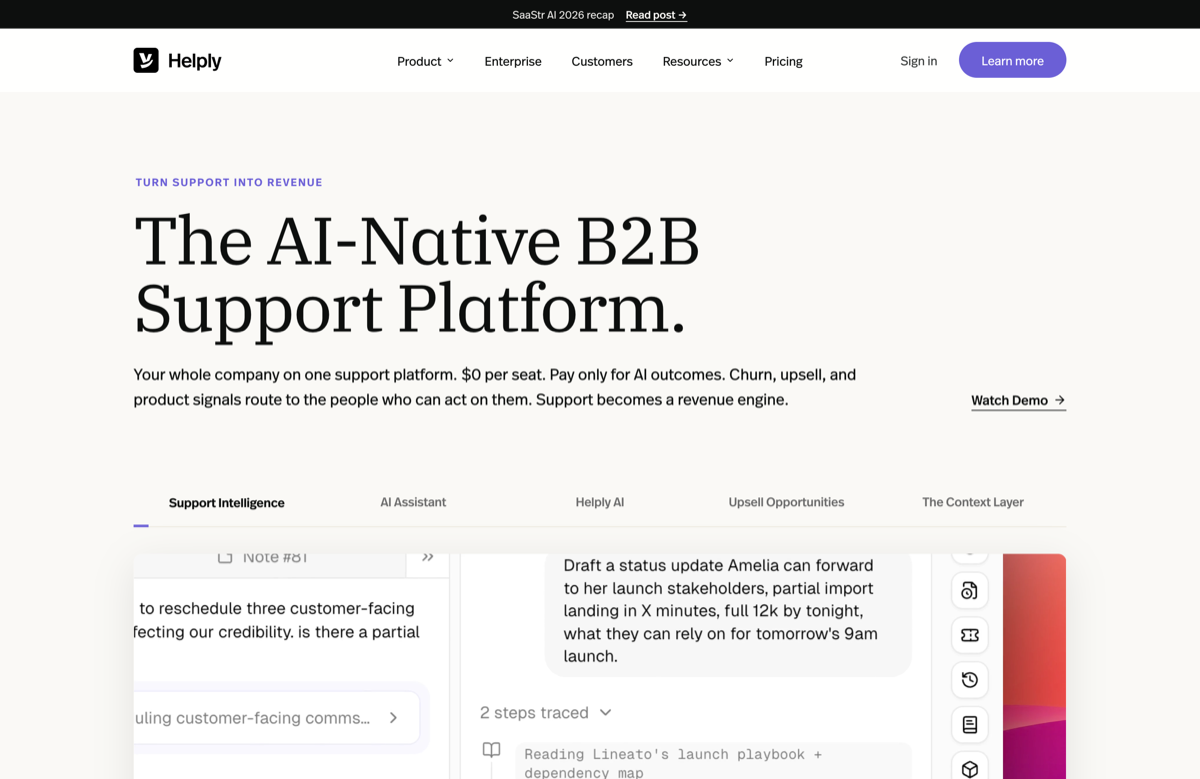Image resolution: width=1200 pixels, height=779 pixels.
Task: Click the Helply wordmark
Action: tap(195, 61)
